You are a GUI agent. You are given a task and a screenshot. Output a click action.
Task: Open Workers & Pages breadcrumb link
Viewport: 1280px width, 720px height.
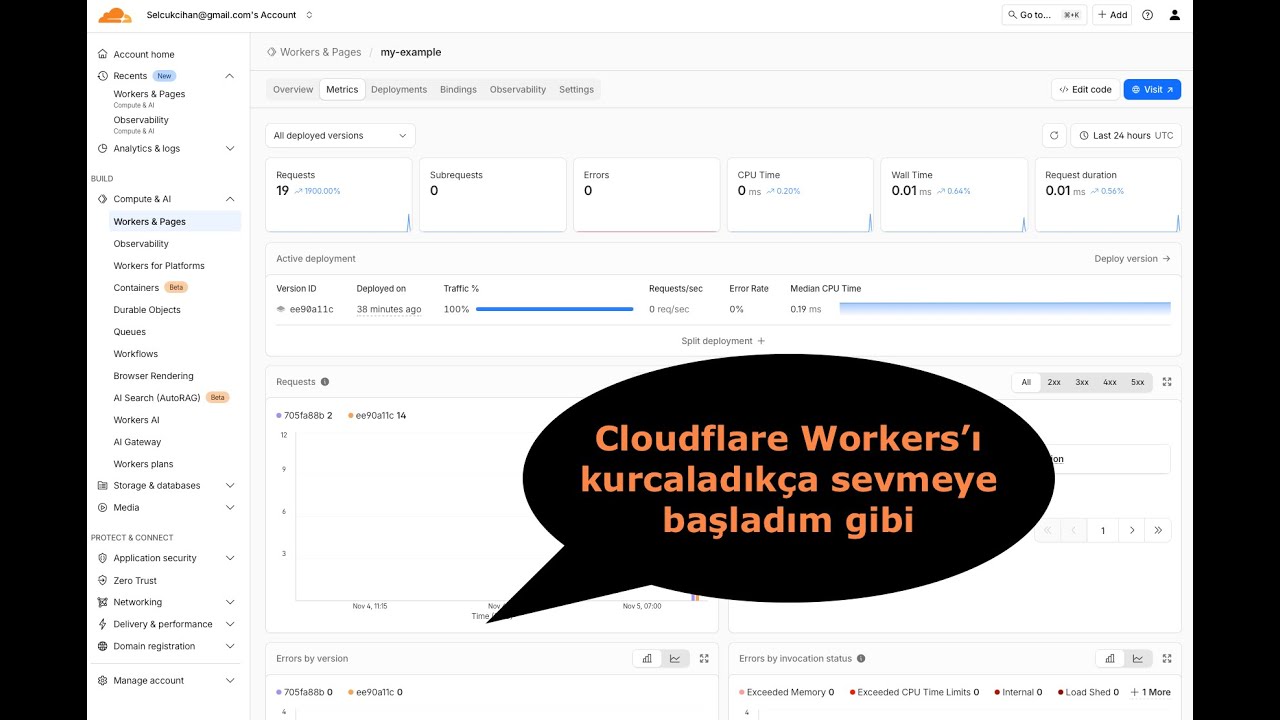pos(320,52)
